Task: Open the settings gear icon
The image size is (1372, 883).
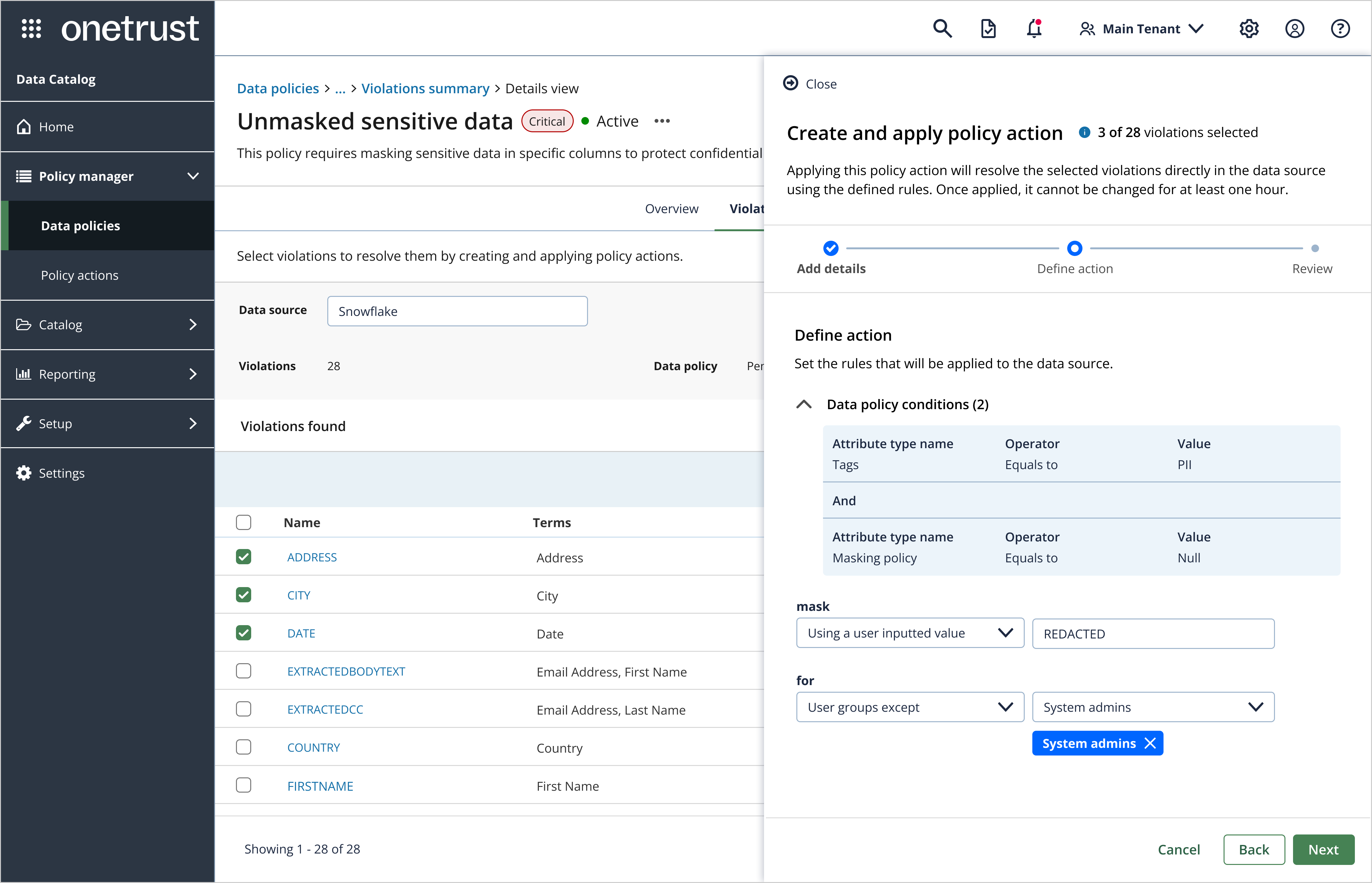Action: point(1249,28)
